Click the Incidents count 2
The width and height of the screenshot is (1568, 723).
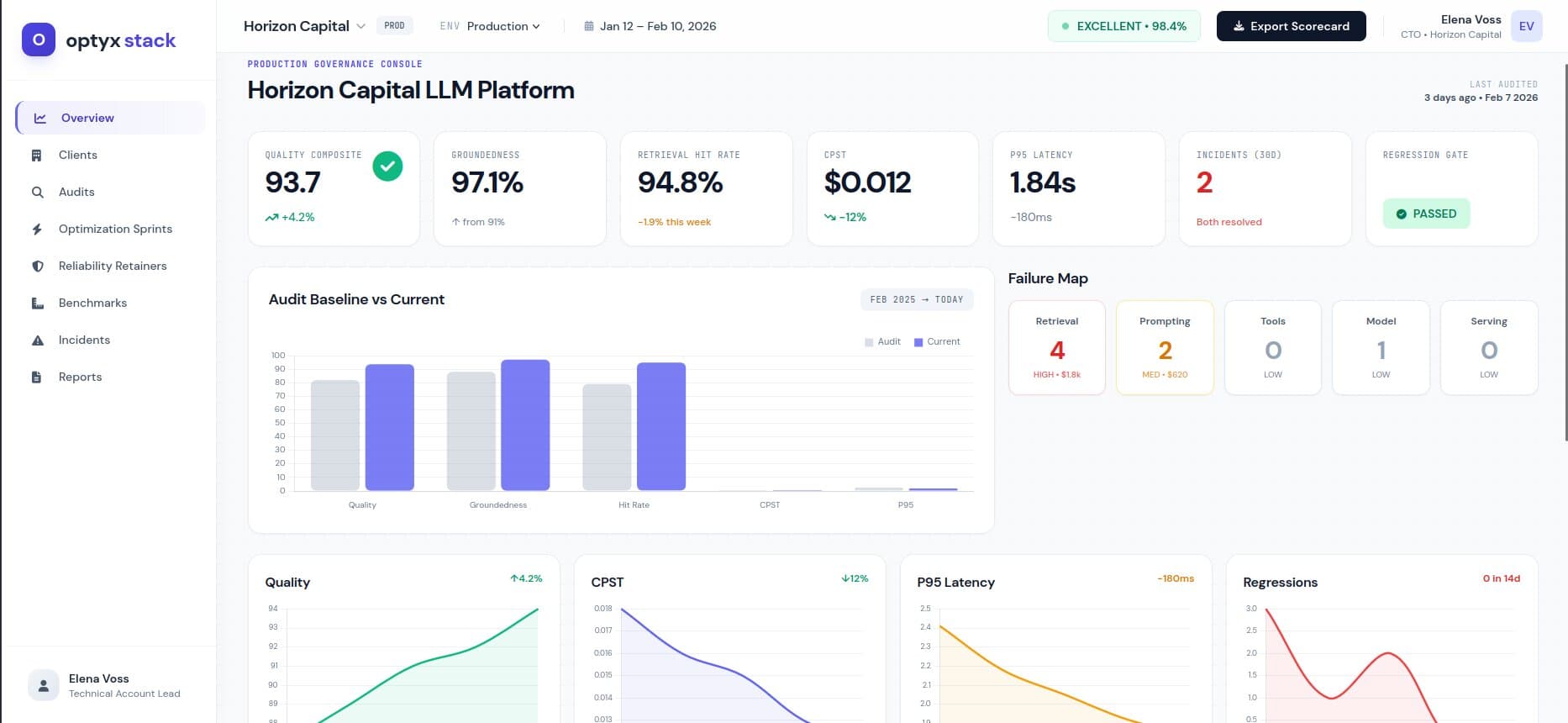1204,182
